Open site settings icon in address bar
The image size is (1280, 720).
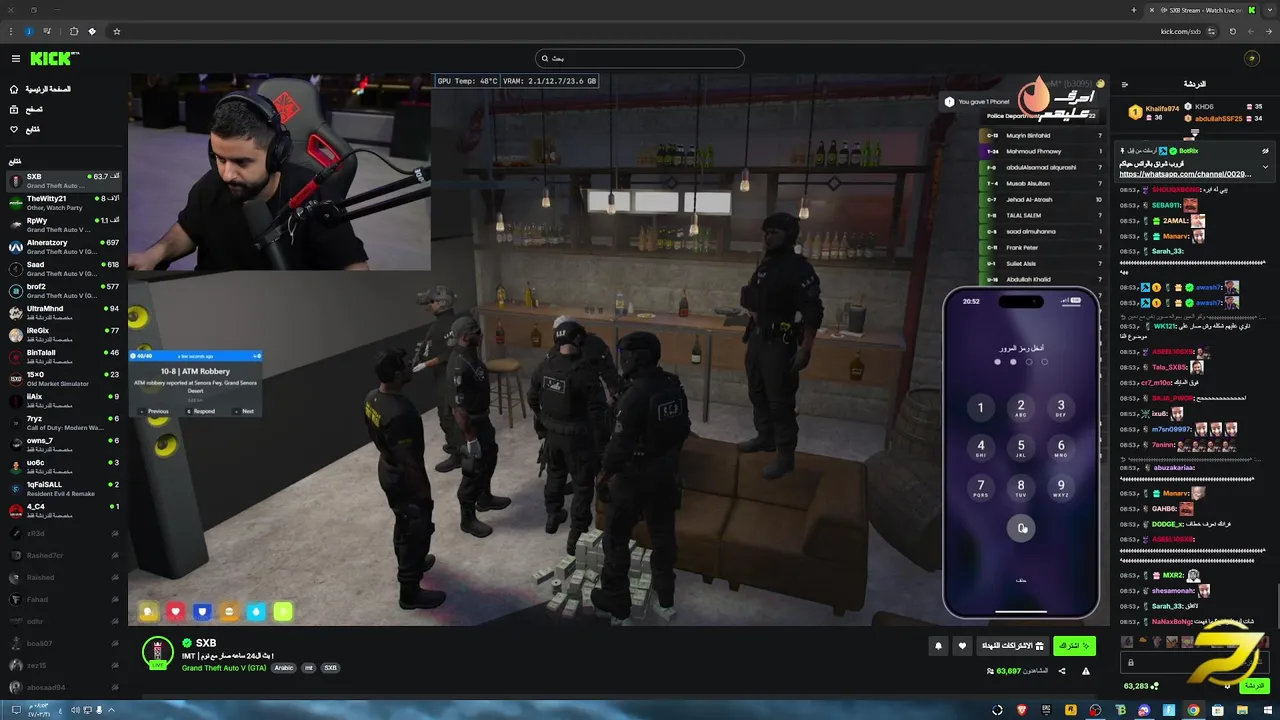1213,31
